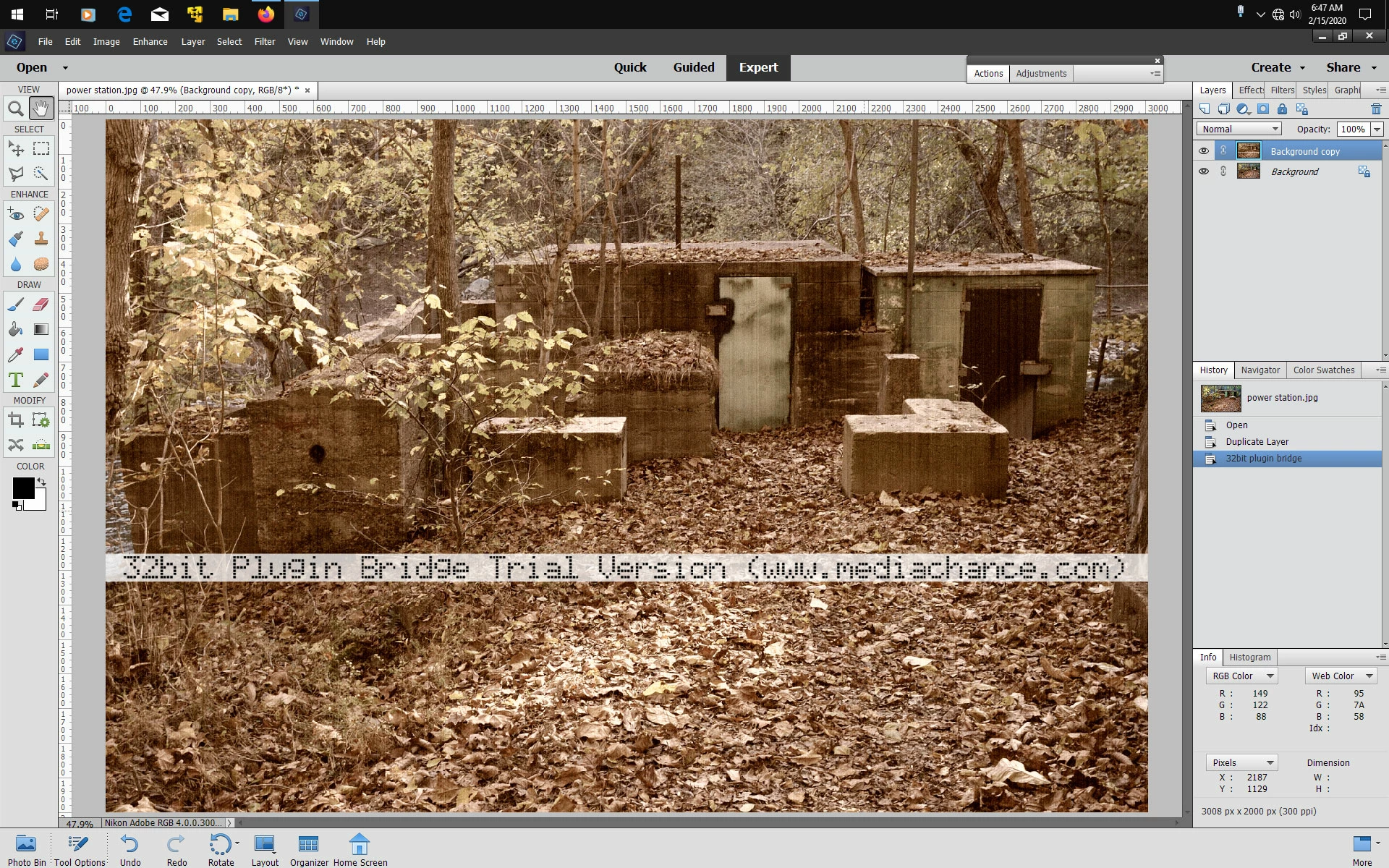Viewport: 1389px width, 868px height.
Task: Select the Eyedropper tool
Action: (x=15, y=354)
